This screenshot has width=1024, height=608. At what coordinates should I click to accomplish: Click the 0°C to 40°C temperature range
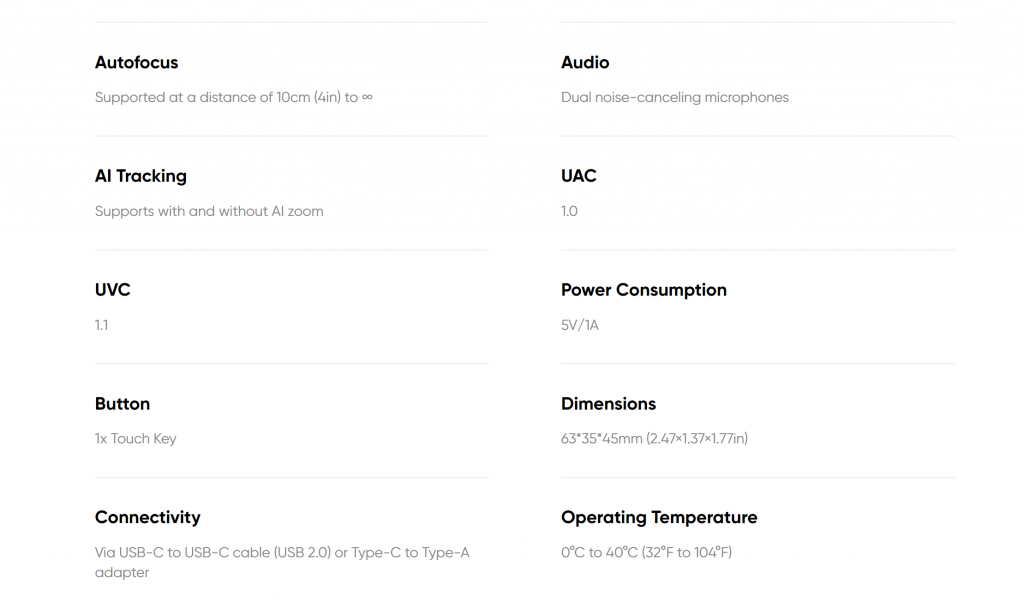click(647, 552)
